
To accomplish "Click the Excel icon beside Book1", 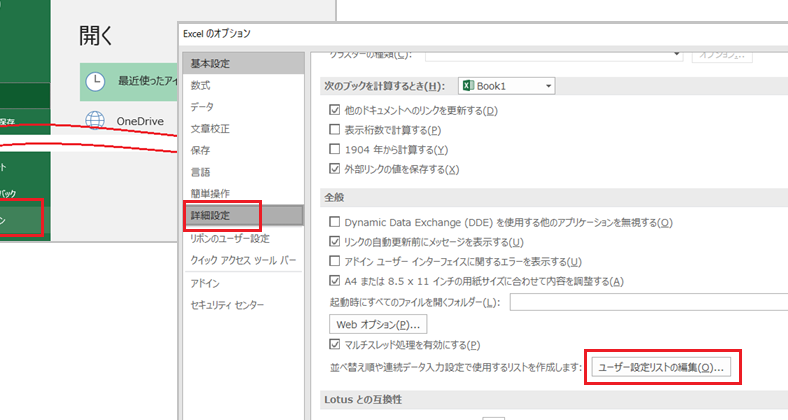I will point(468,86).
